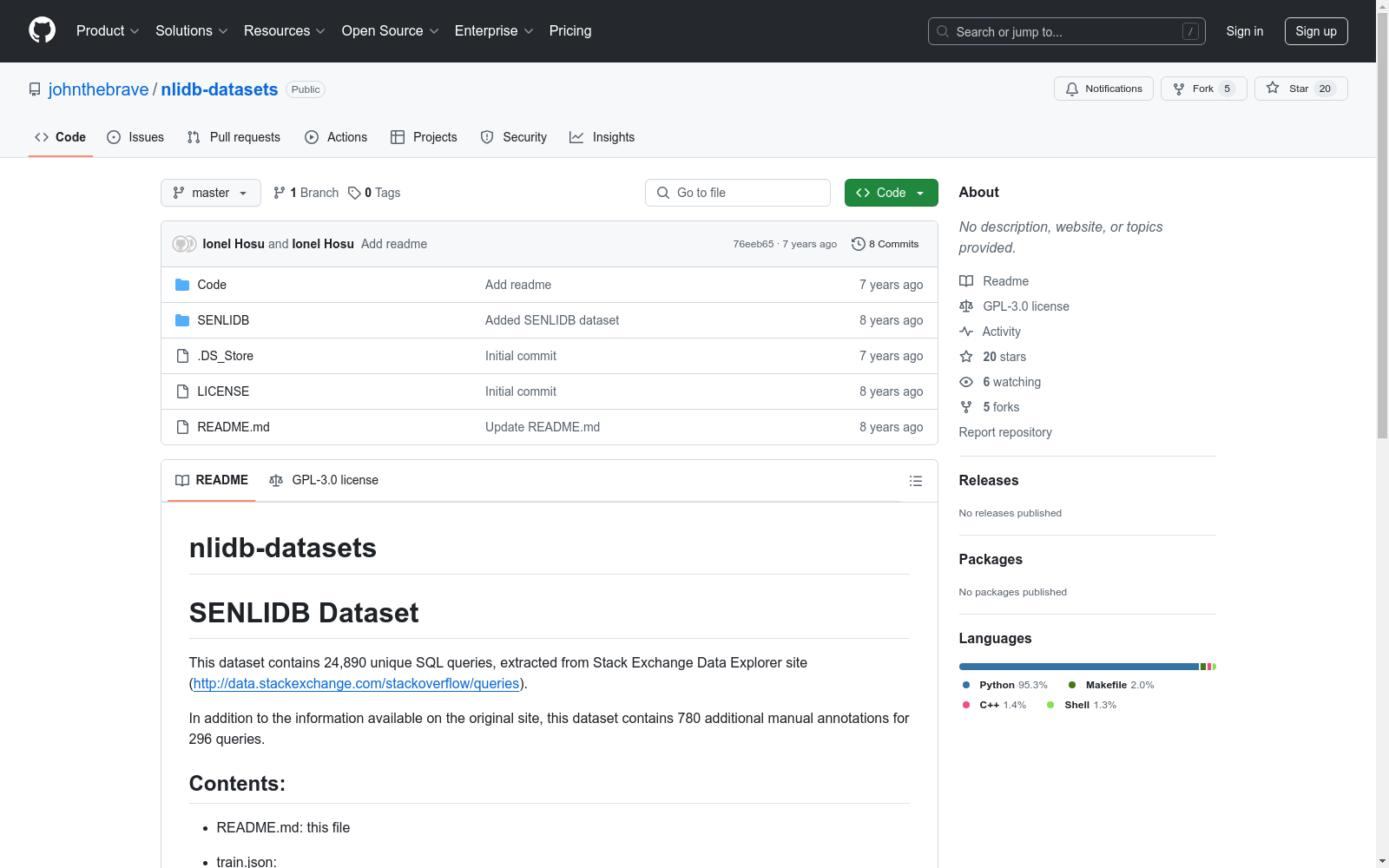Select the GPL-3.0 license tab

point(324,480)
